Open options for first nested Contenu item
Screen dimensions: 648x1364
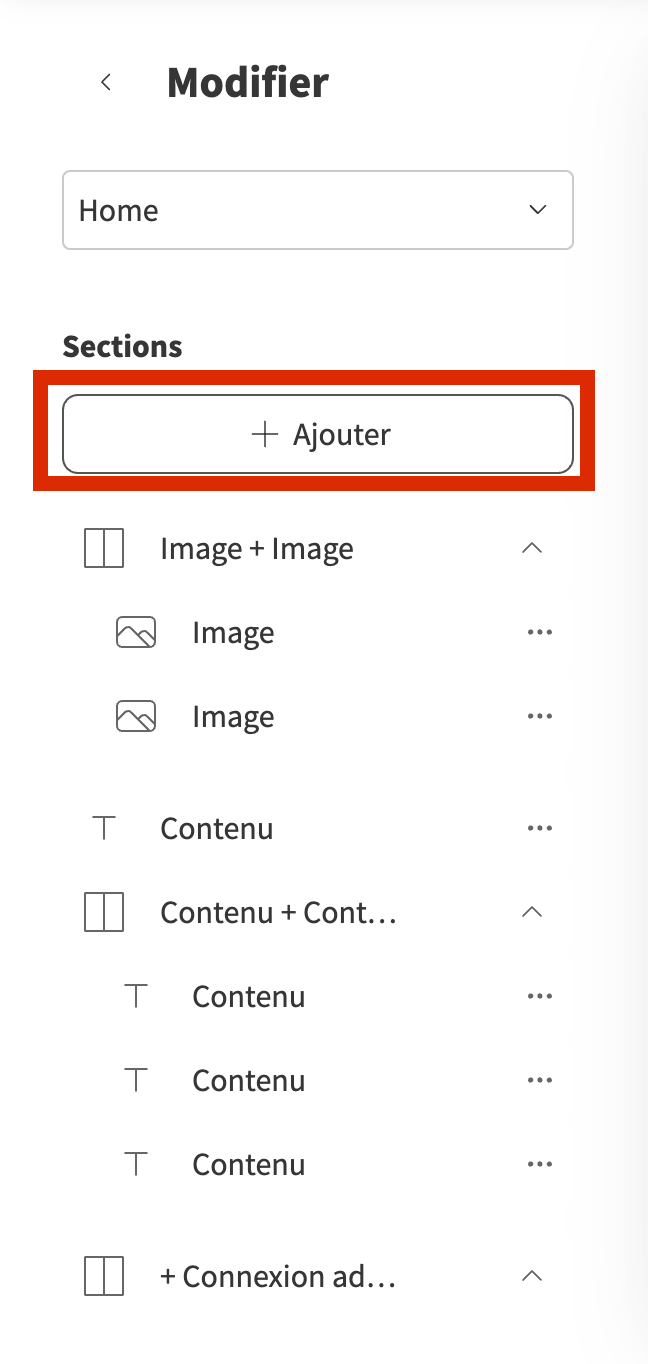click(539, 997)
